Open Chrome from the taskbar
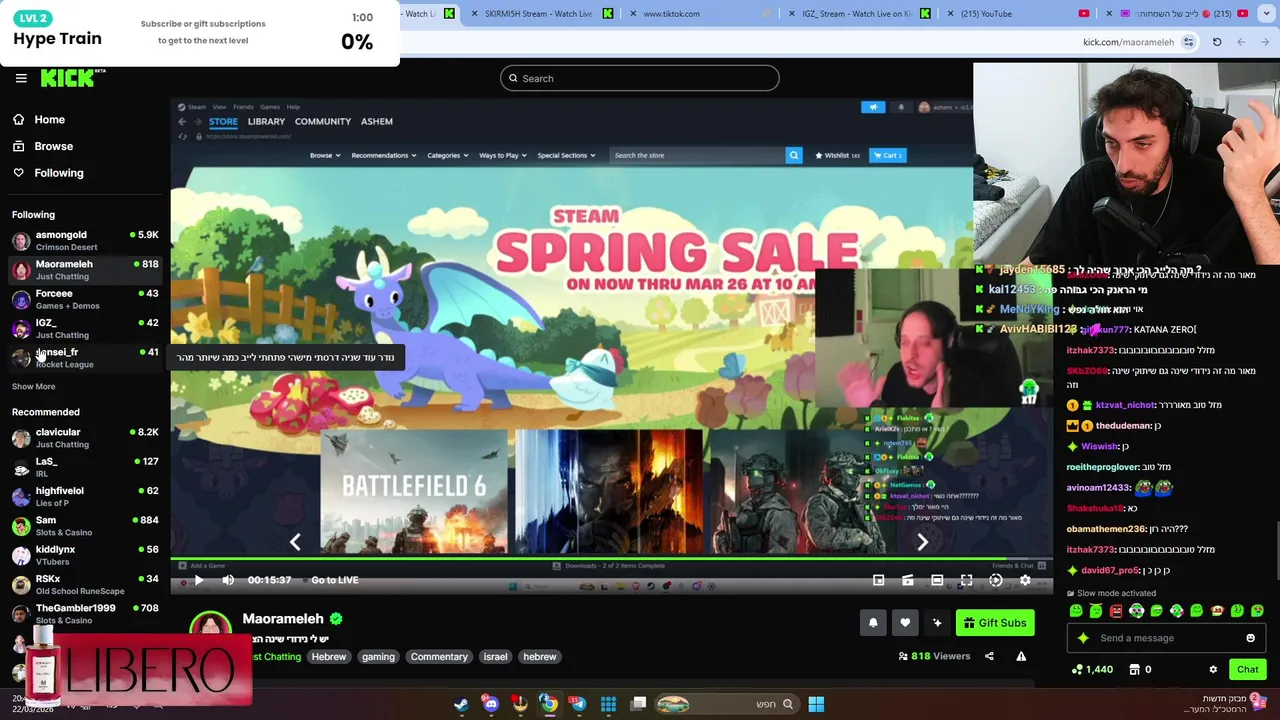Image resolution: width=1280 pixels, height=720 pixels. (x=549, y=704)
